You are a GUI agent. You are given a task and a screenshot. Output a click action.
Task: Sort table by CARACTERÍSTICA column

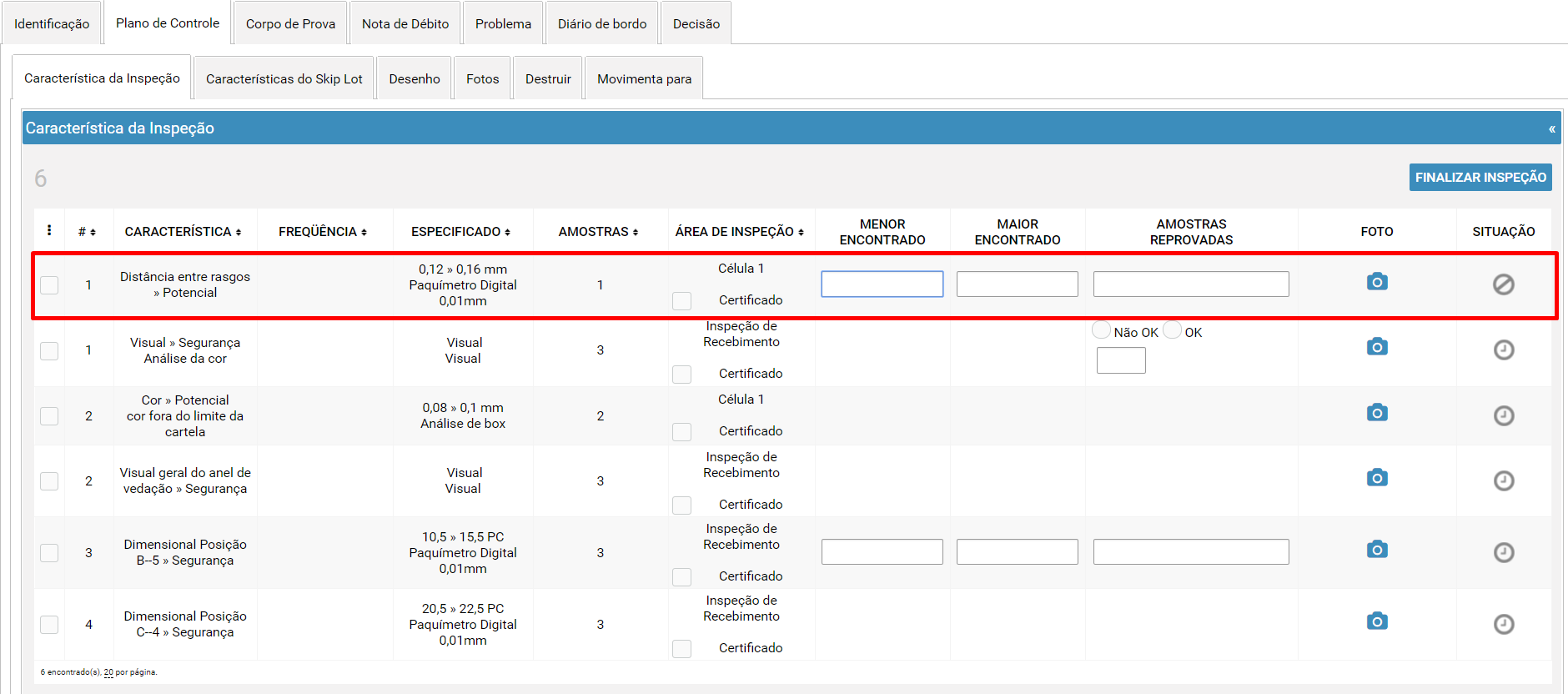(183, 232)
